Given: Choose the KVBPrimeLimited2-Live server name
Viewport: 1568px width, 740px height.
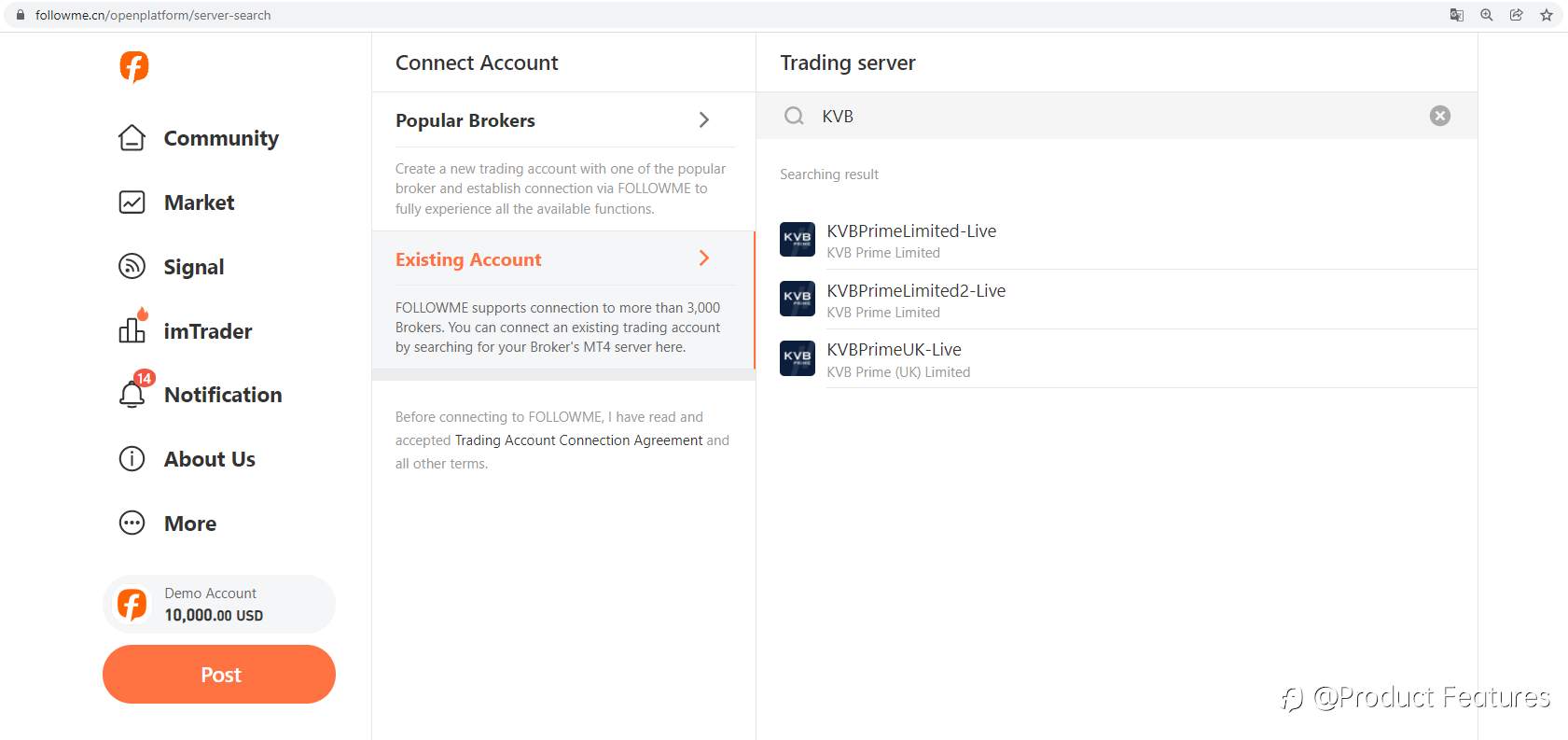Looking at the screenshot, I should [x=916, y=290].
